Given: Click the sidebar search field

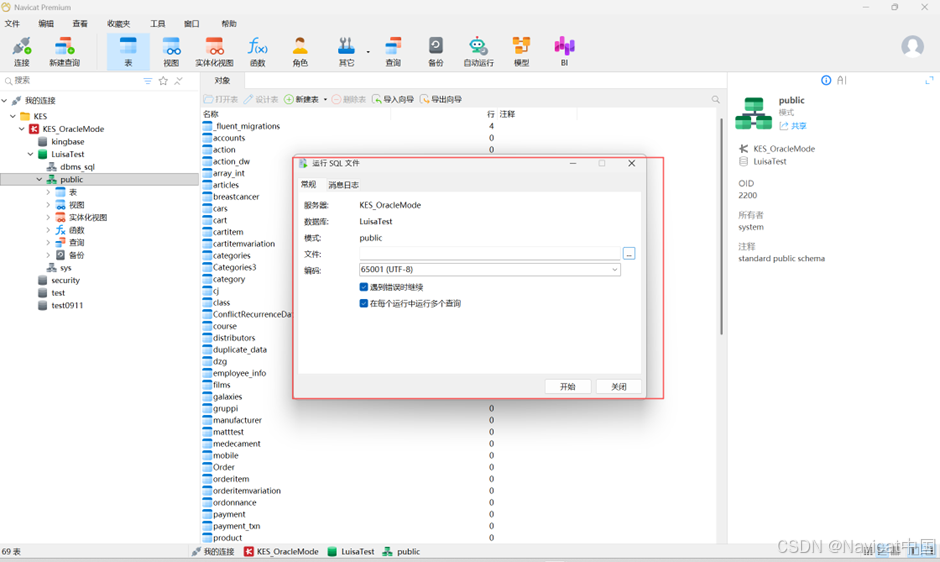Looking at the screenshot, I should [72, 80].
